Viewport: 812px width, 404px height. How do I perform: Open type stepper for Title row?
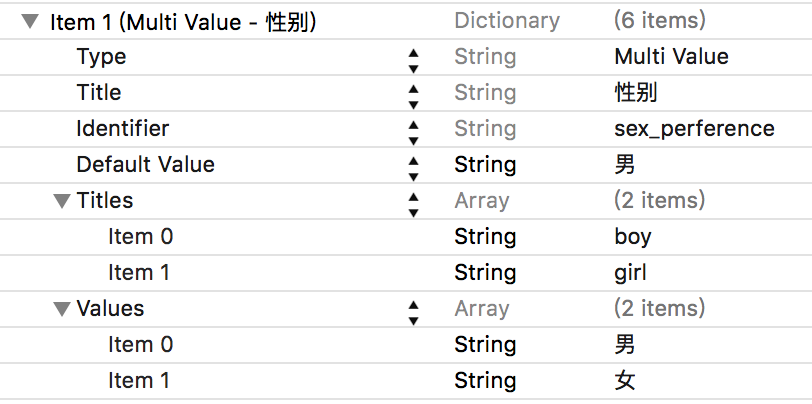[414, 94]
